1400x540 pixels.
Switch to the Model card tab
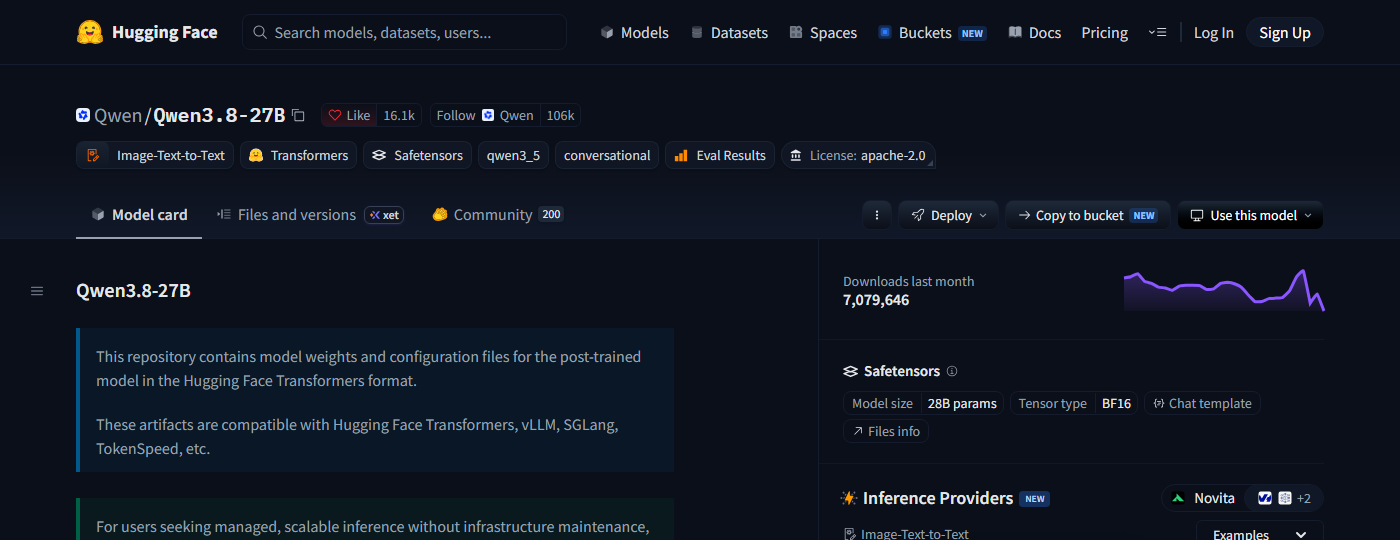tap(139, 215)
